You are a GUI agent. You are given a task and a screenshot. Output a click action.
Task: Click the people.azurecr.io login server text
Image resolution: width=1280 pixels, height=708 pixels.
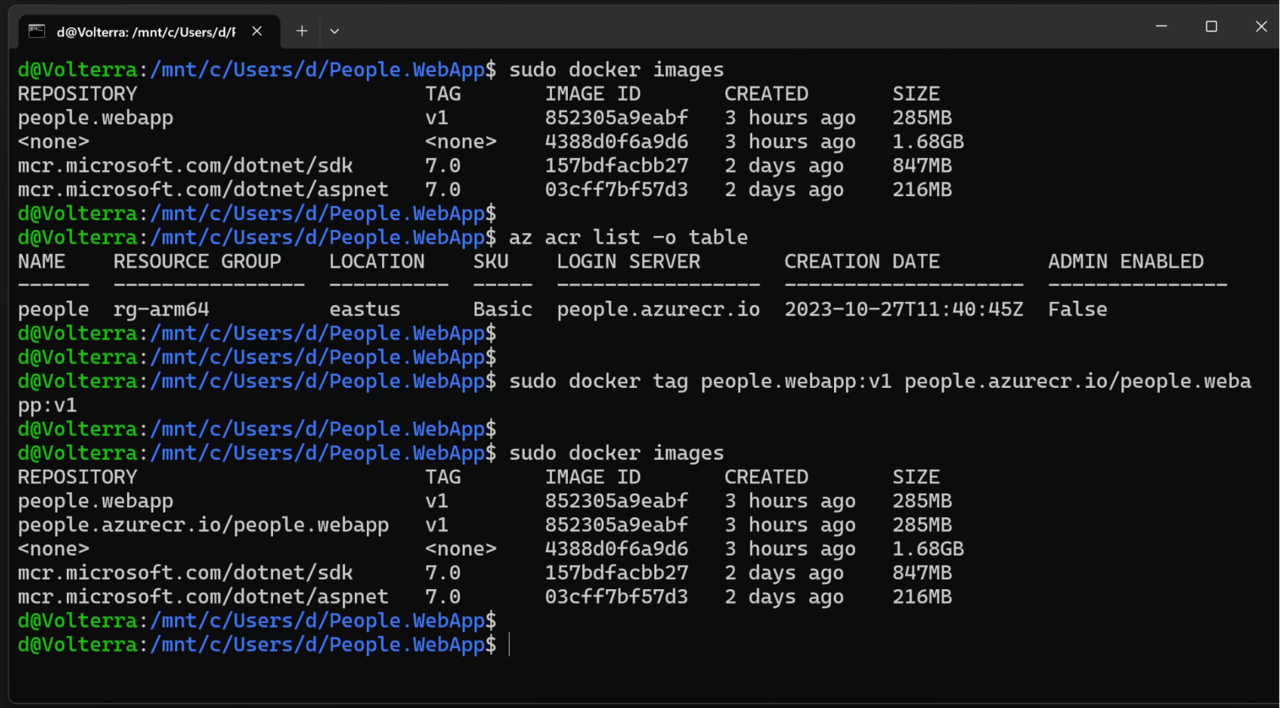point(658,309)
